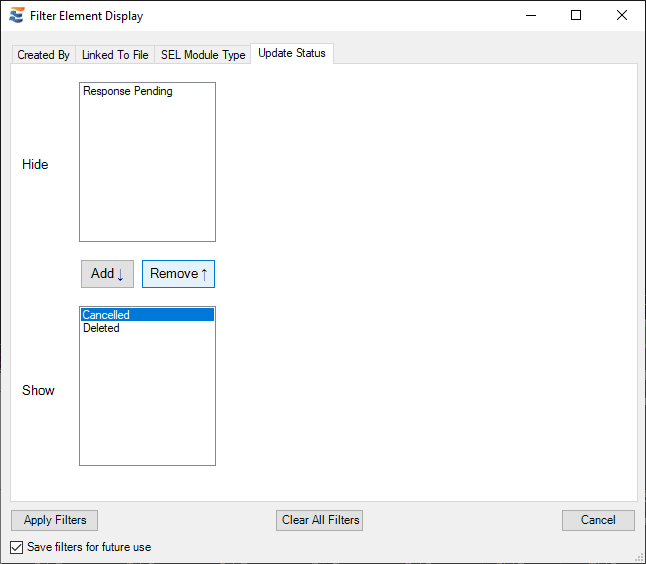The image size is (646, 564).
Task: Select Deleted in the Show list
Action: [147, 328]
